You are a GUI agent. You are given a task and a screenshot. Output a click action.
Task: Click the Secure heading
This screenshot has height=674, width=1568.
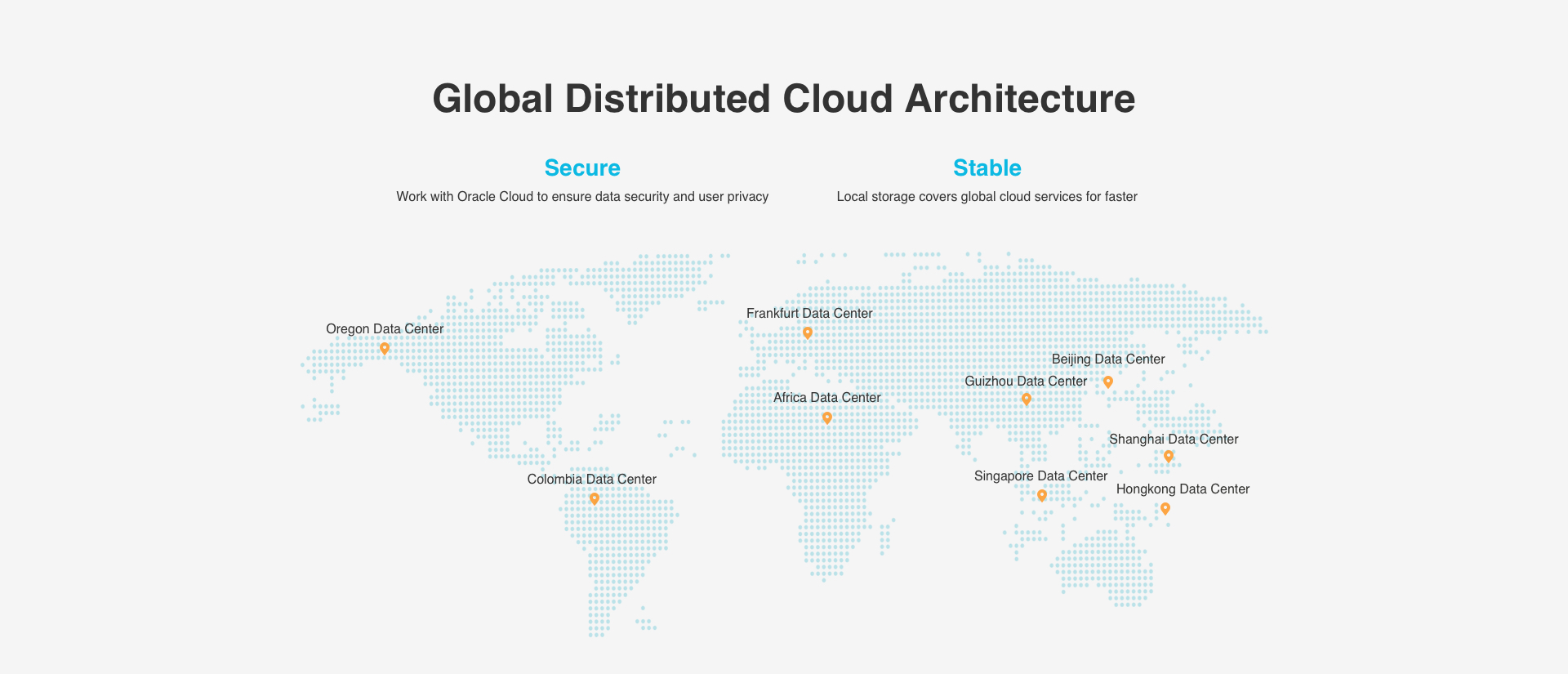(582, 168)
